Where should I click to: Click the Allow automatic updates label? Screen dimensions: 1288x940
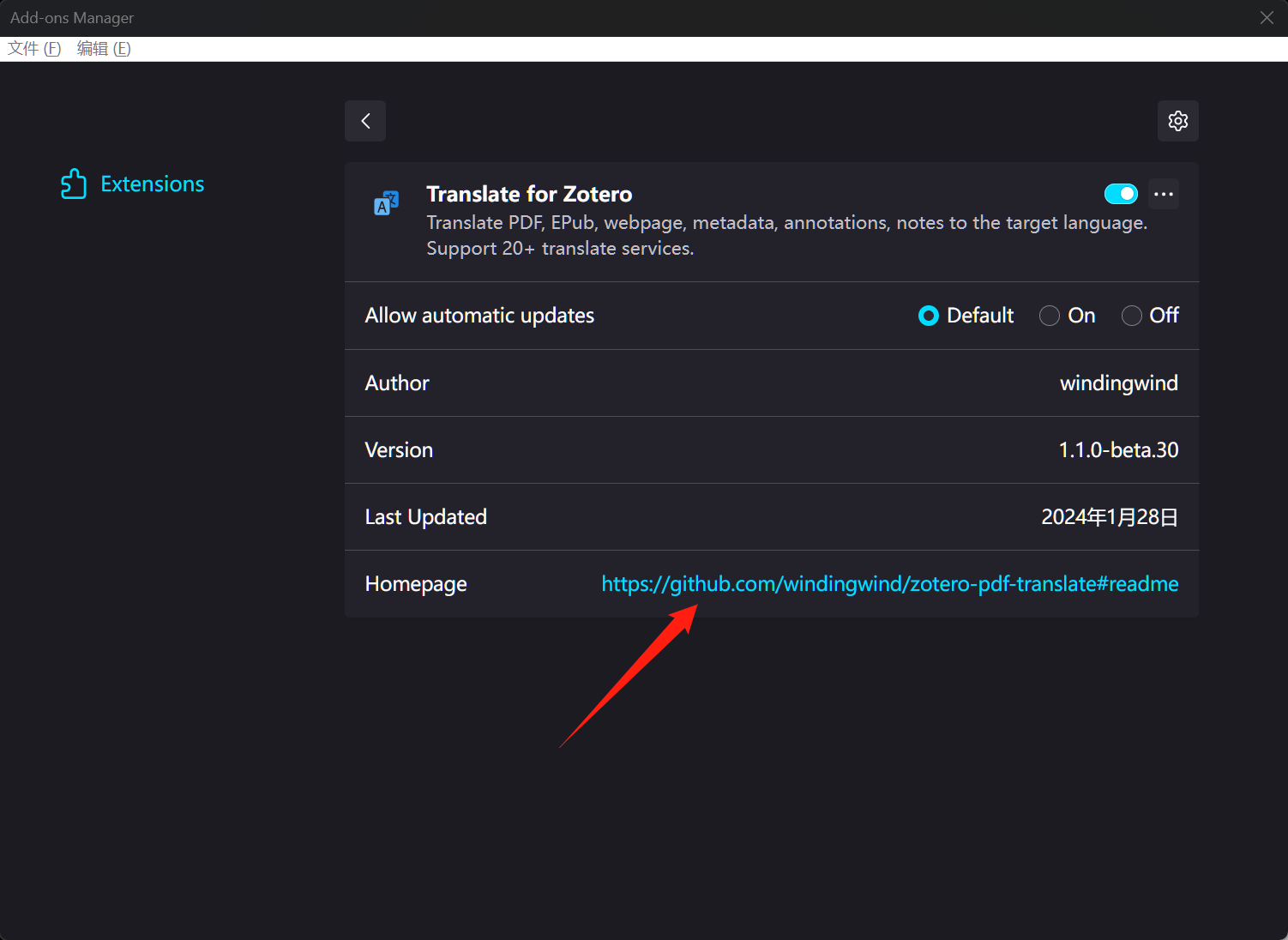(x=479, y=316)
